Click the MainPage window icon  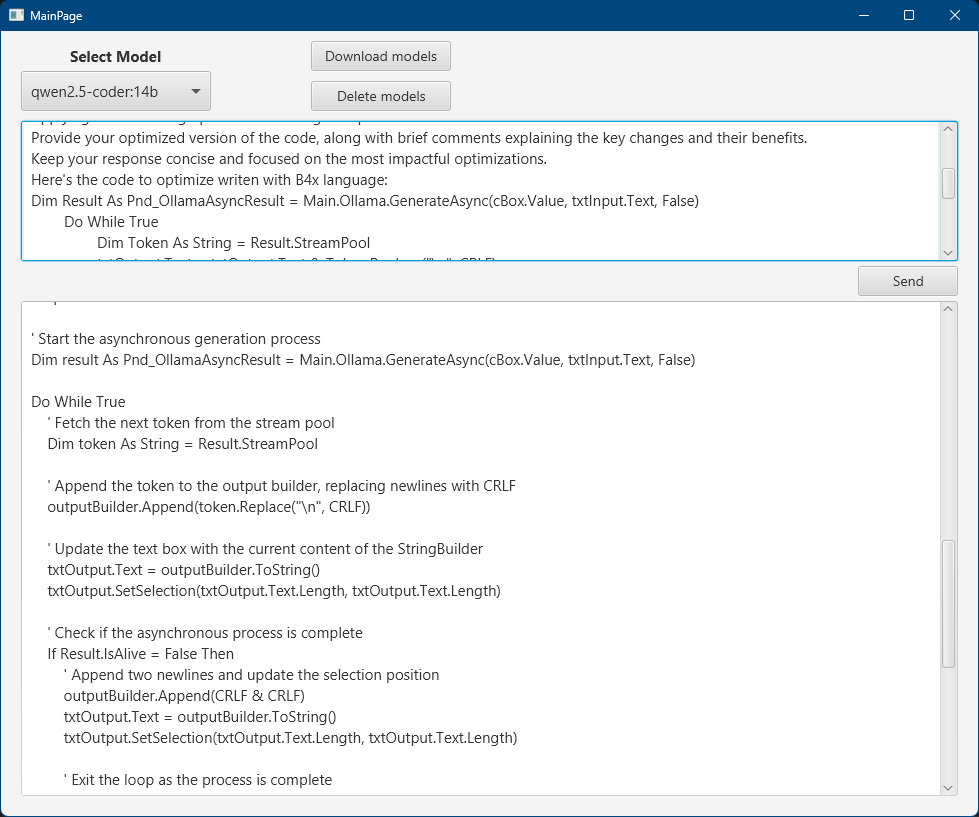coord(16,15)
